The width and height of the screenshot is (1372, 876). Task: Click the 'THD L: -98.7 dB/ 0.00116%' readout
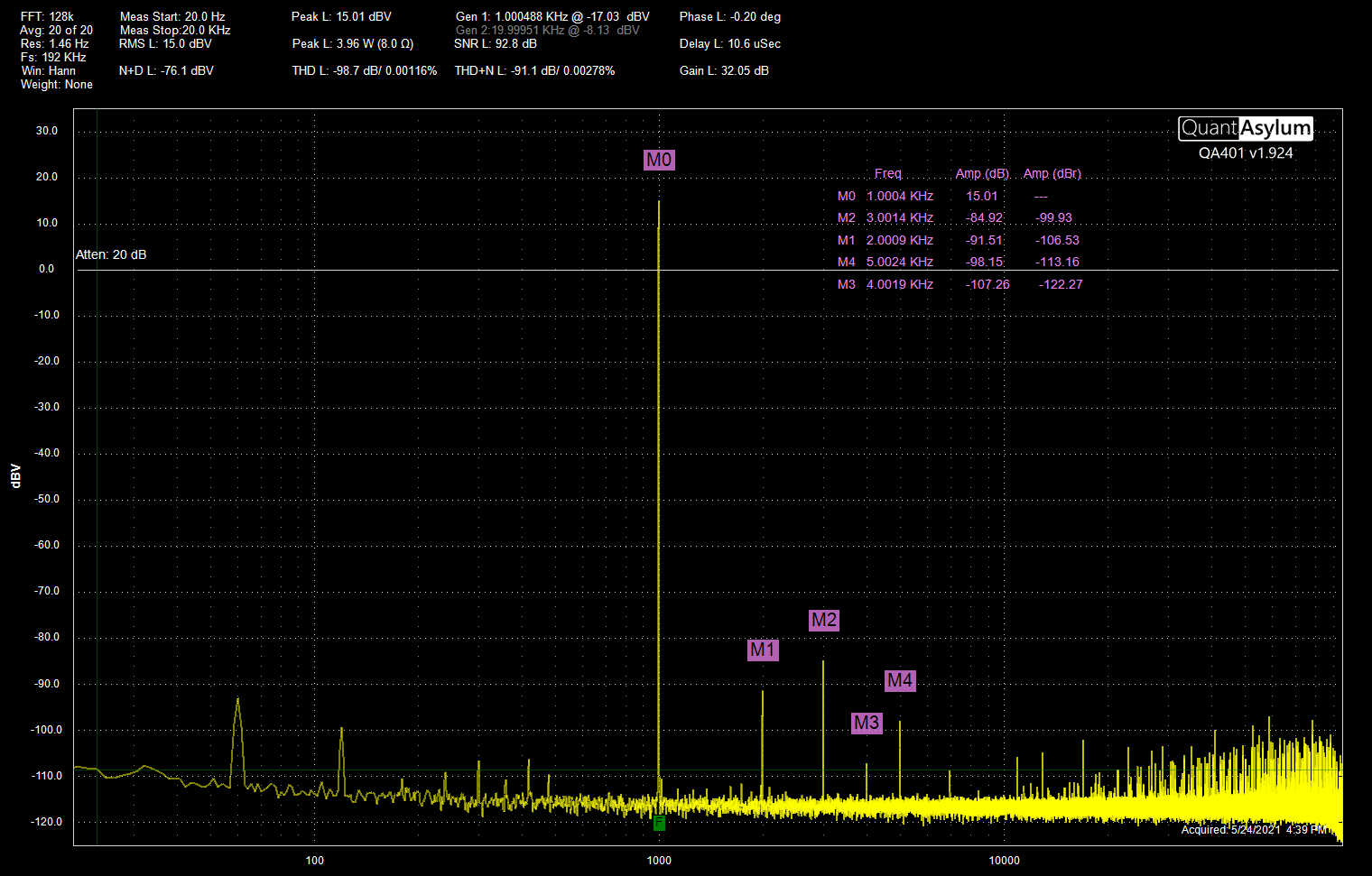[364, 70]
